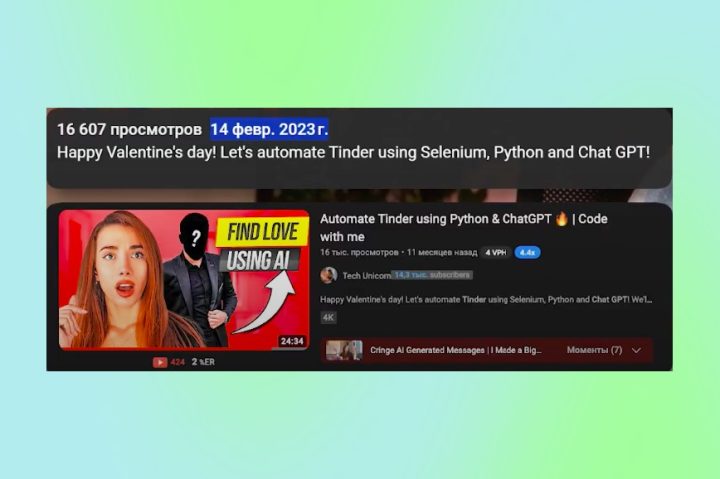Click the 11 месяцев назад upload time
Viewport: 720px width, 479px height.
coord(442,253)
